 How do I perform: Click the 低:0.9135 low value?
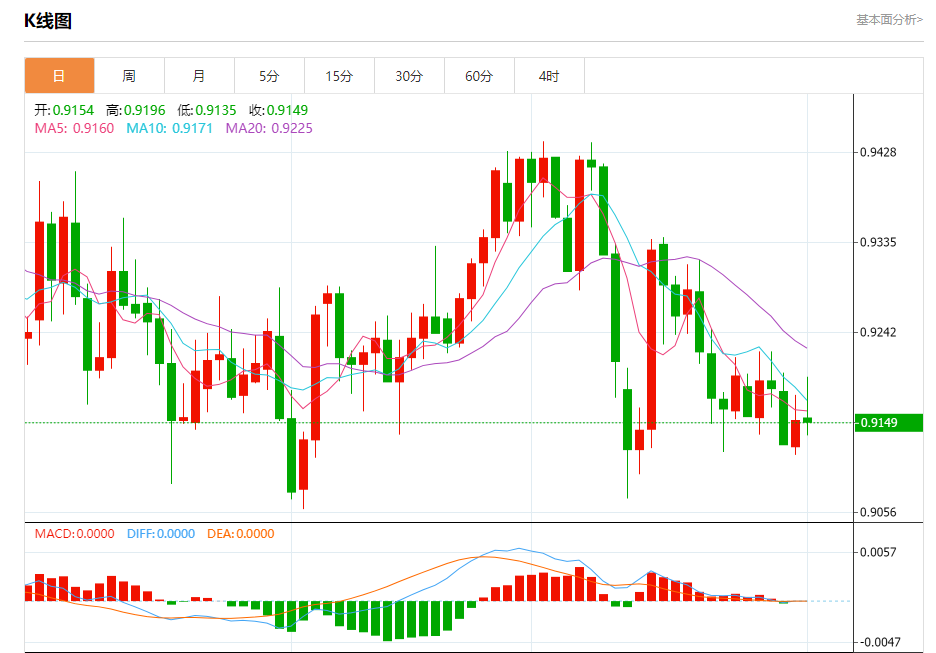pos(207,110)
